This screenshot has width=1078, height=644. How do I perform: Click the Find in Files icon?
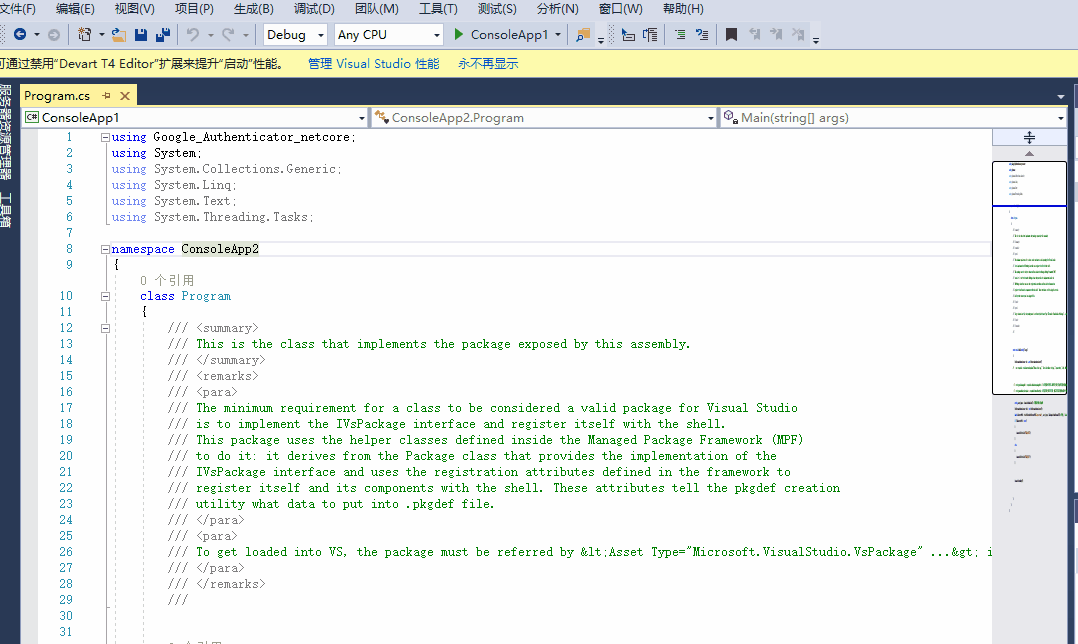(x=583, y=34)
